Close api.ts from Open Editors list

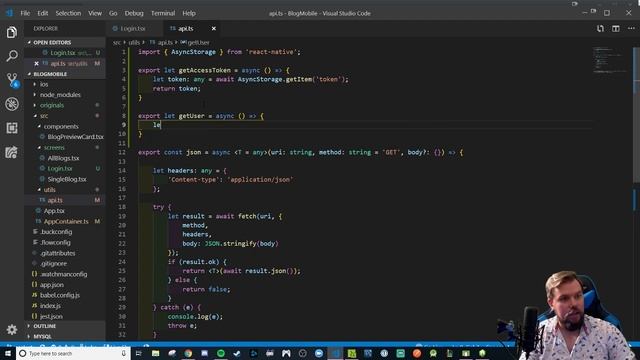tap(36, 63)
